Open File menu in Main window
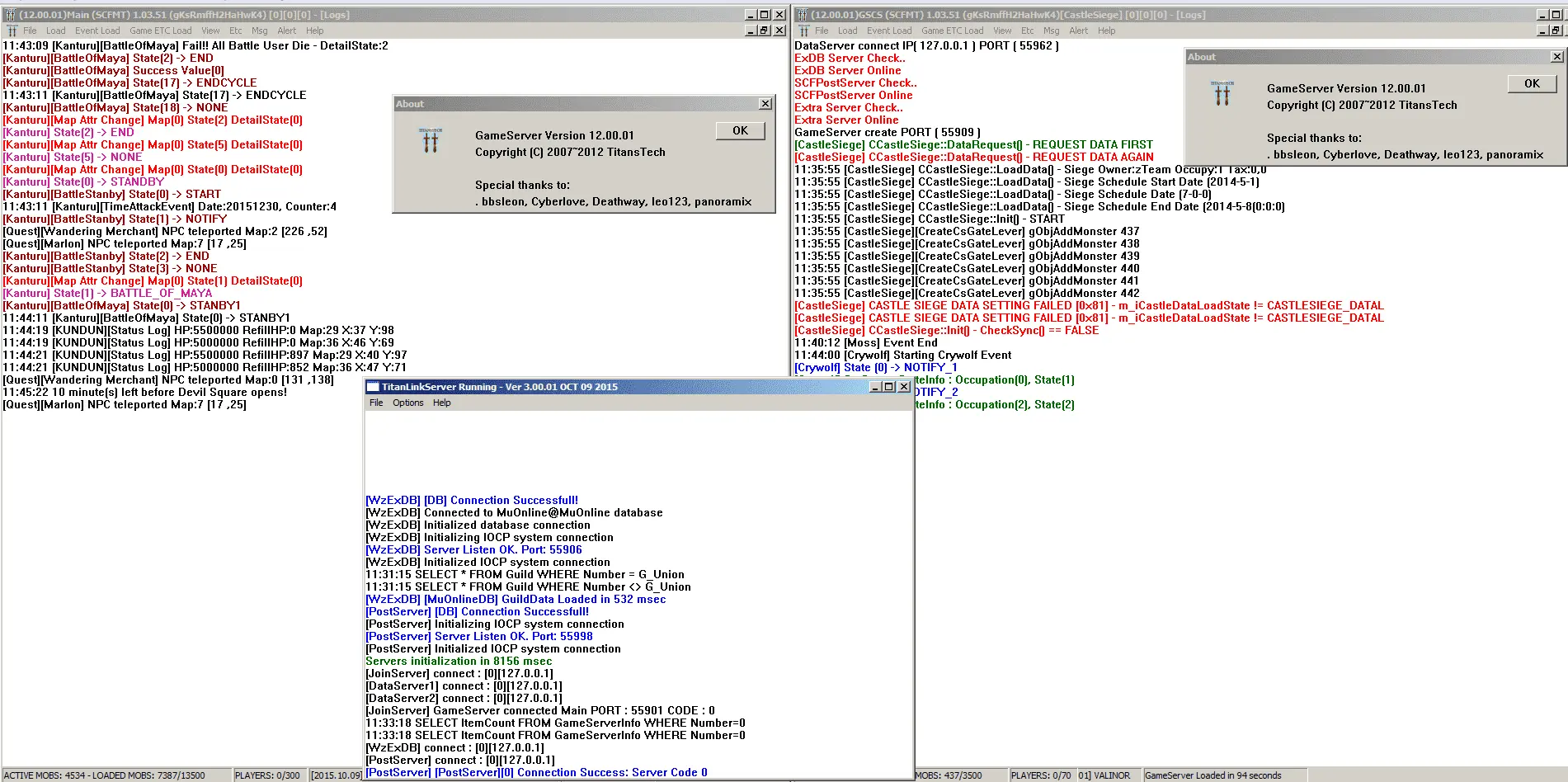Viewport: 1568px width, 782px height. 30,31
